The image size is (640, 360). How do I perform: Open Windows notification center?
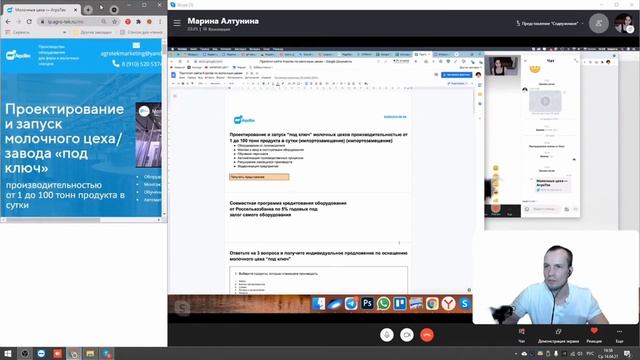tap(627, 353)
